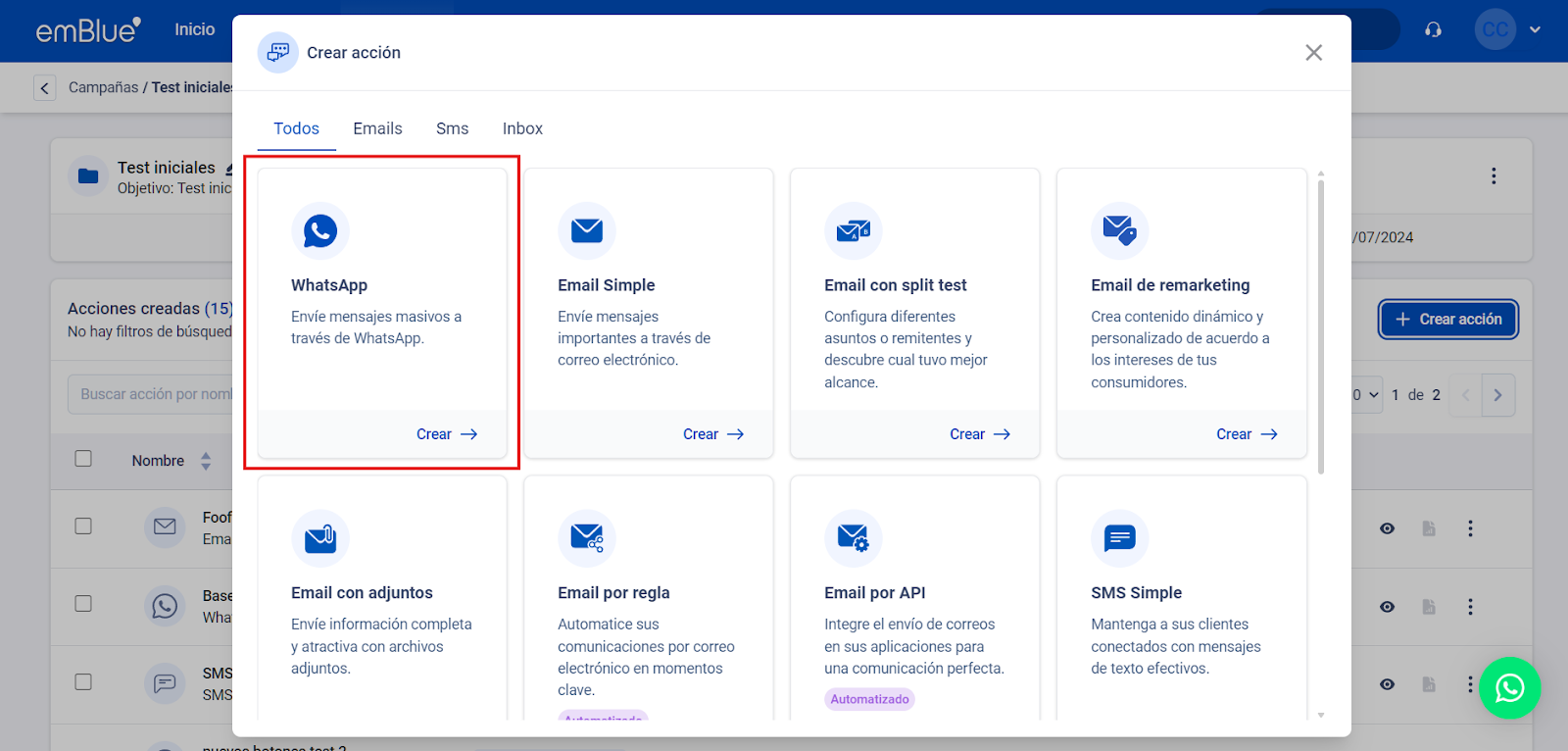
Task: Click the Email por API icon
Action: point(854,538)
